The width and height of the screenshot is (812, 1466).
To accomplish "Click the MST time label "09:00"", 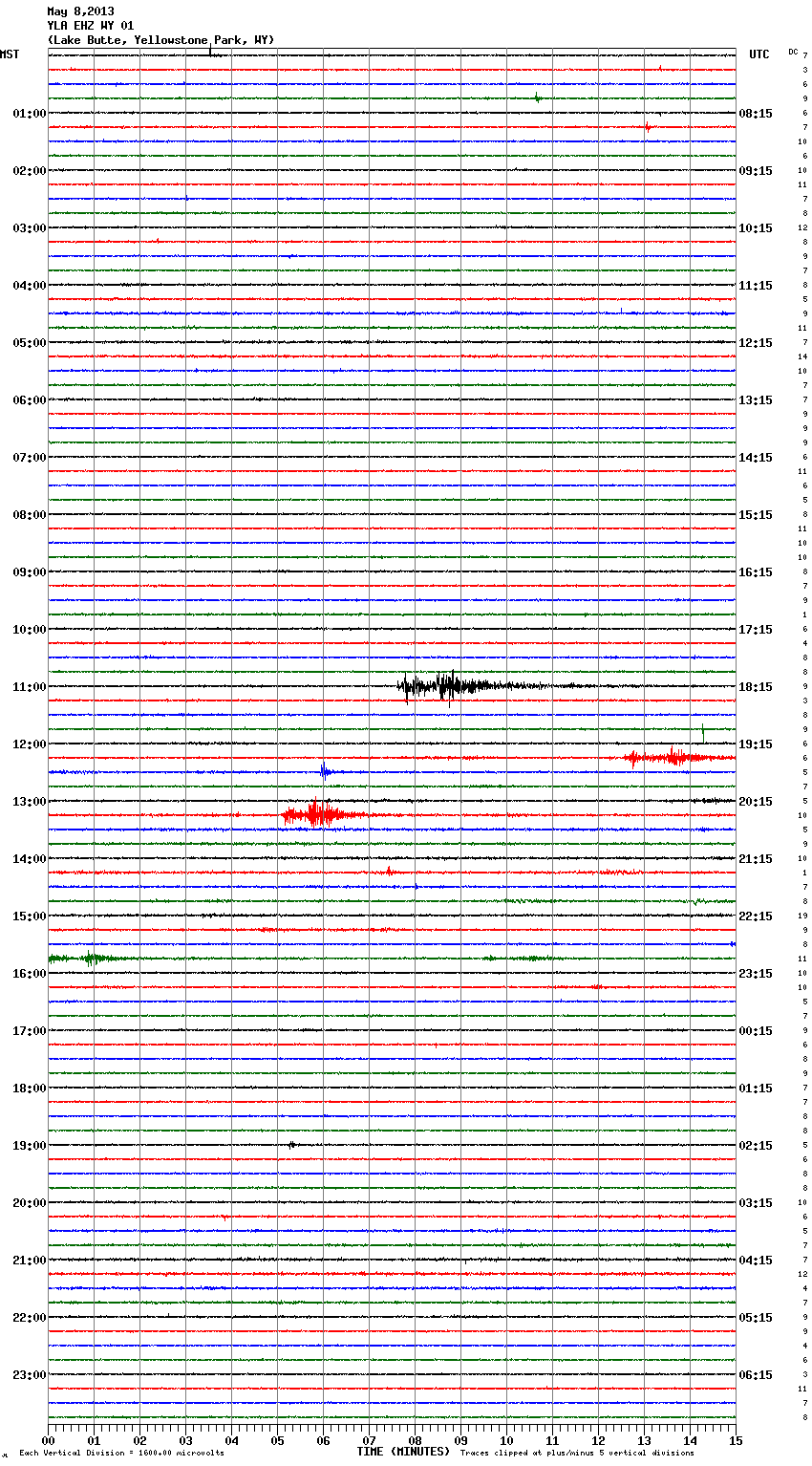I will point(30,572).
